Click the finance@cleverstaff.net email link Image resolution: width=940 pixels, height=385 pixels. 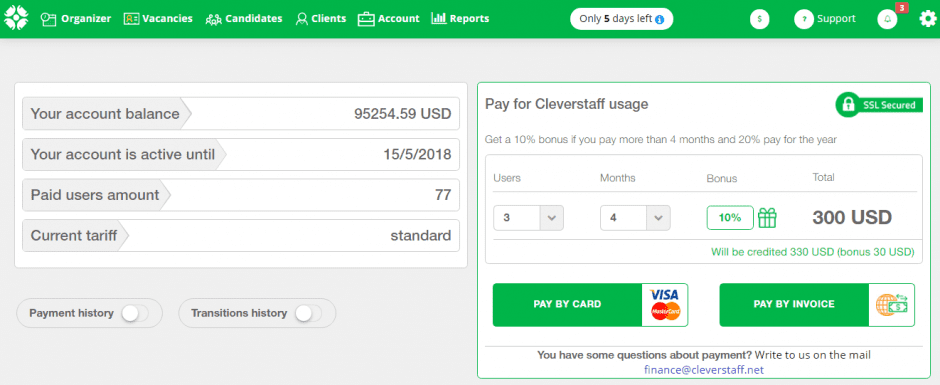point(704,369)
